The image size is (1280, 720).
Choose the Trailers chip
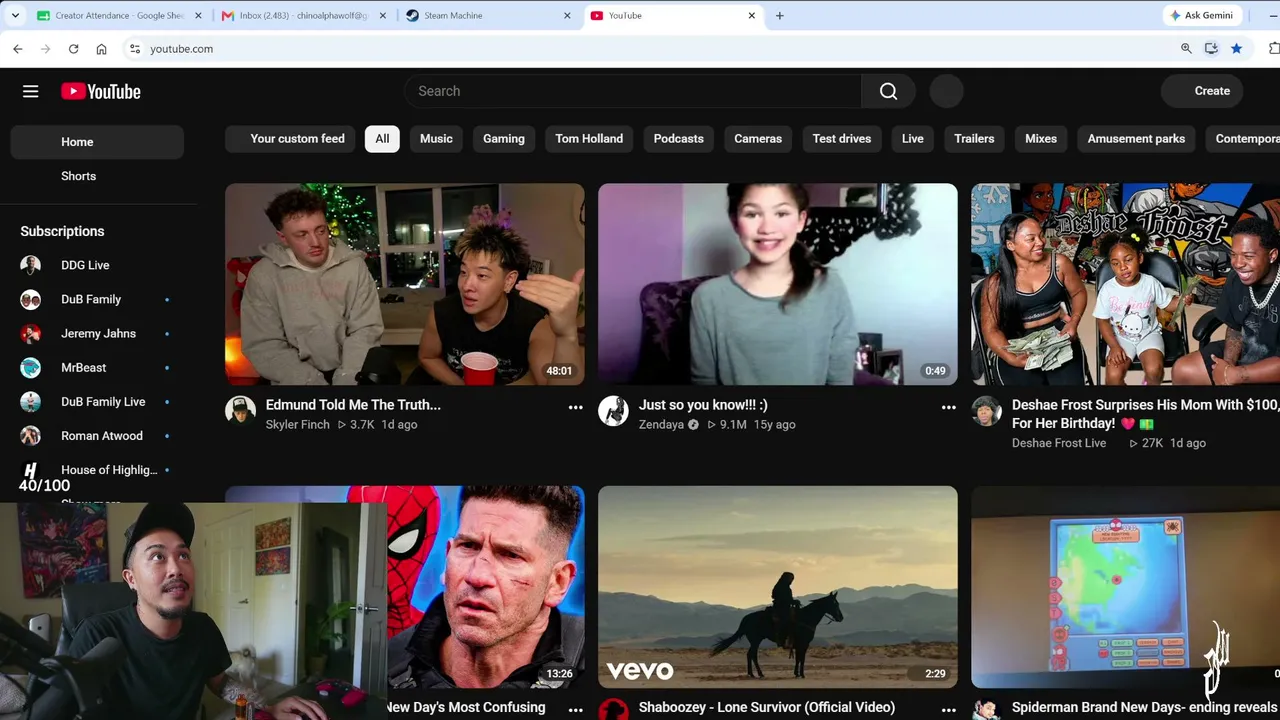pyautogui.click(x=974, y=139)
